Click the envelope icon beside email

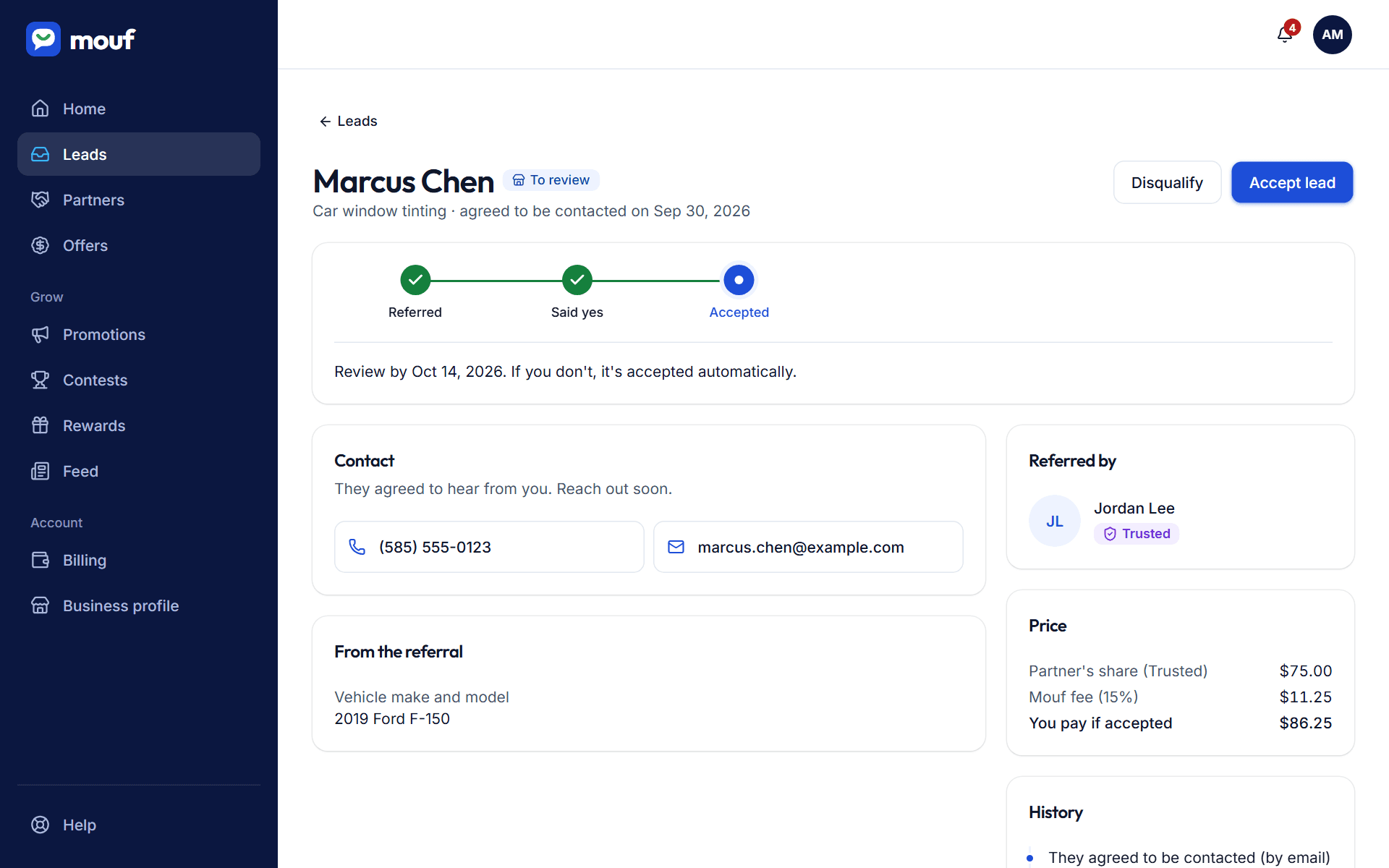[x=676, y=547]
